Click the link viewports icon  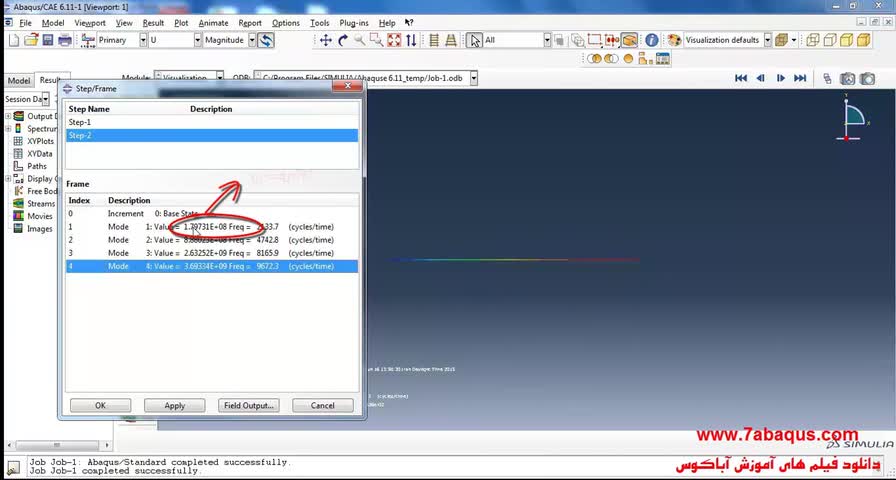click(827, 79)
